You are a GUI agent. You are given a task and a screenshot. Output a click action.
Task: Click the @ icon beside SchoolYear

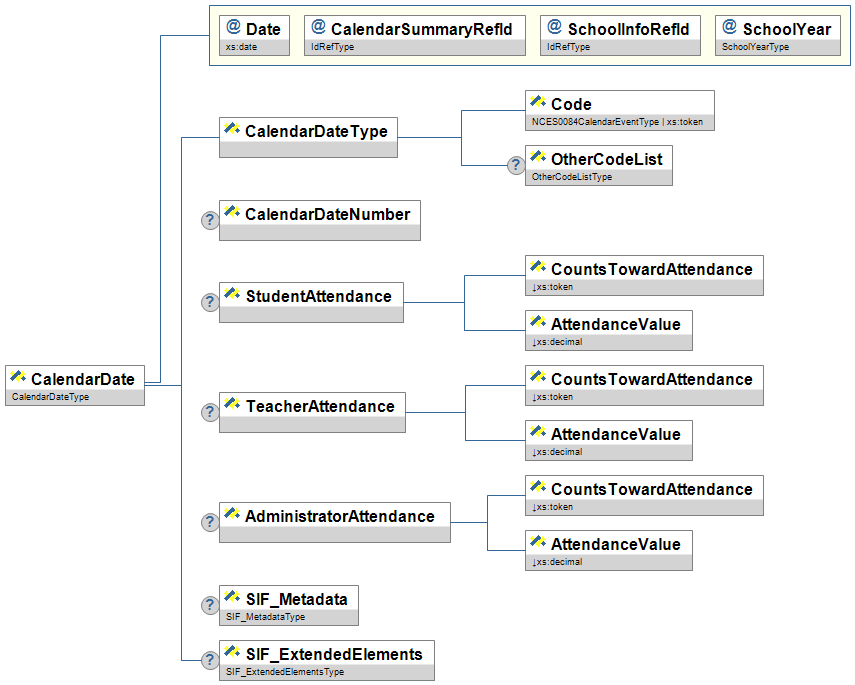click(x=729, y=28)
